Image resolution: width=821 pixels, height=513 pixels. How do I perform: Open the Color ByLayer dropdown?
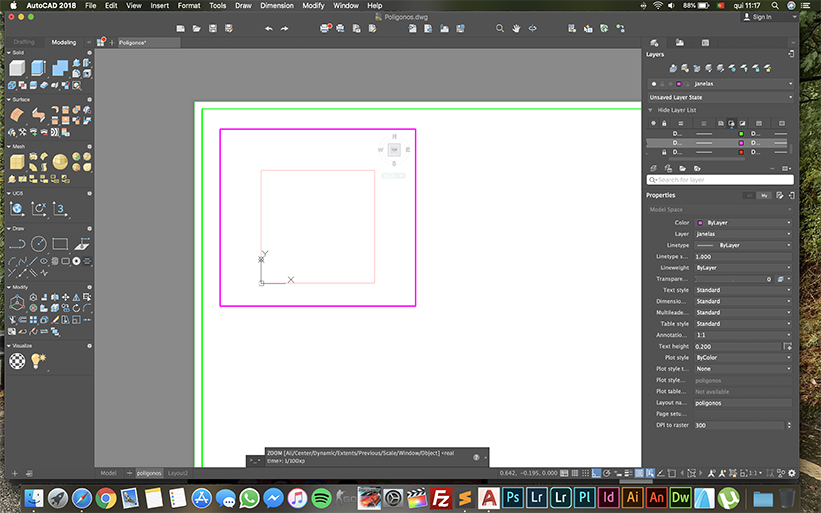(743, 223)
